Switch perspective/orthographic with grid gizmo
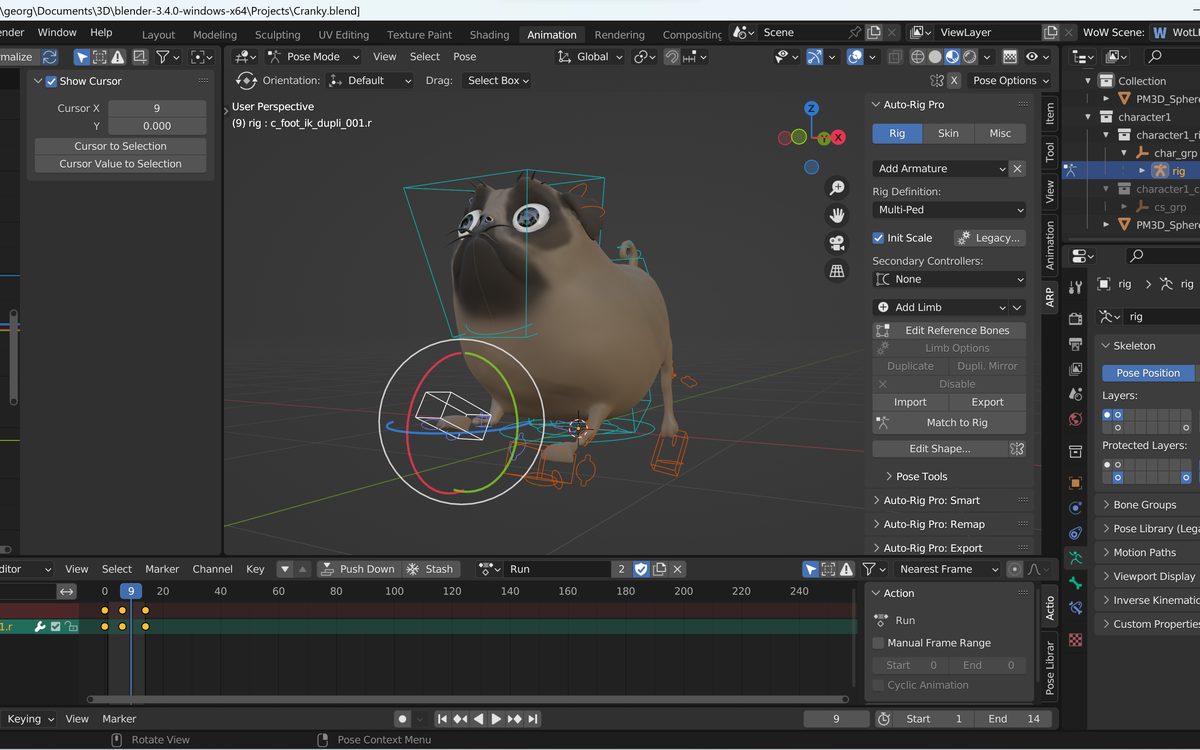Screen dimensions: 1200x750 pyautogui.click(x=837, y=271)
